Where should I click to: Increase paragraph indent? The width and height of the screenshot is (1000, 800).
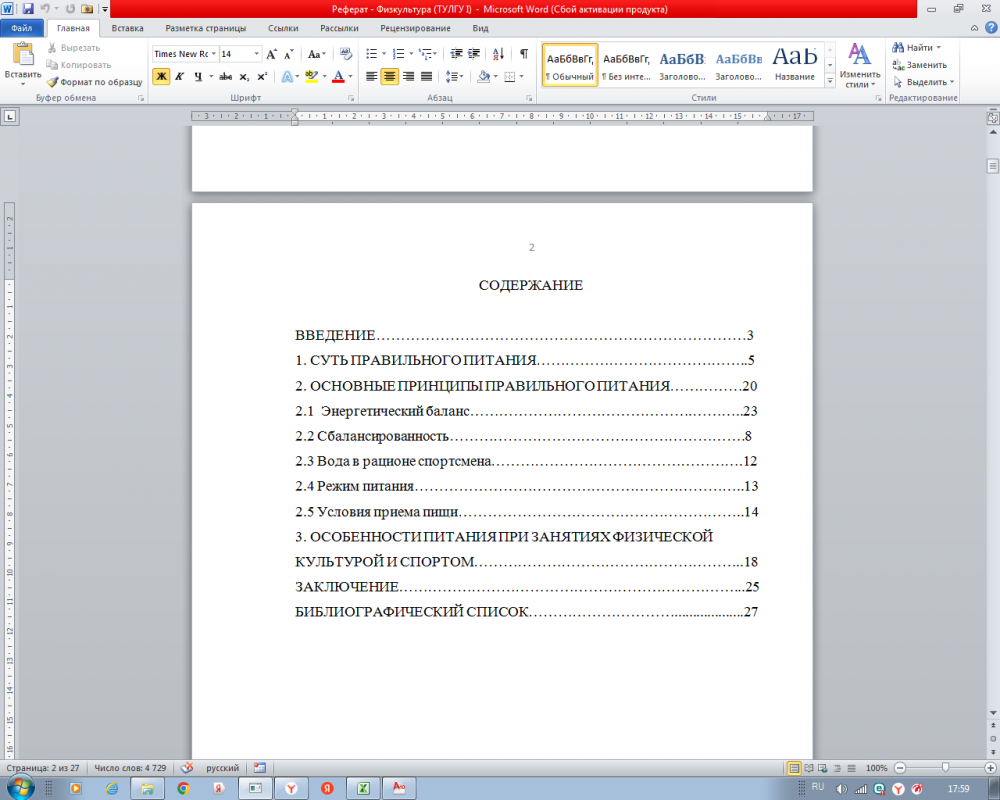click(x=474, y=54)
